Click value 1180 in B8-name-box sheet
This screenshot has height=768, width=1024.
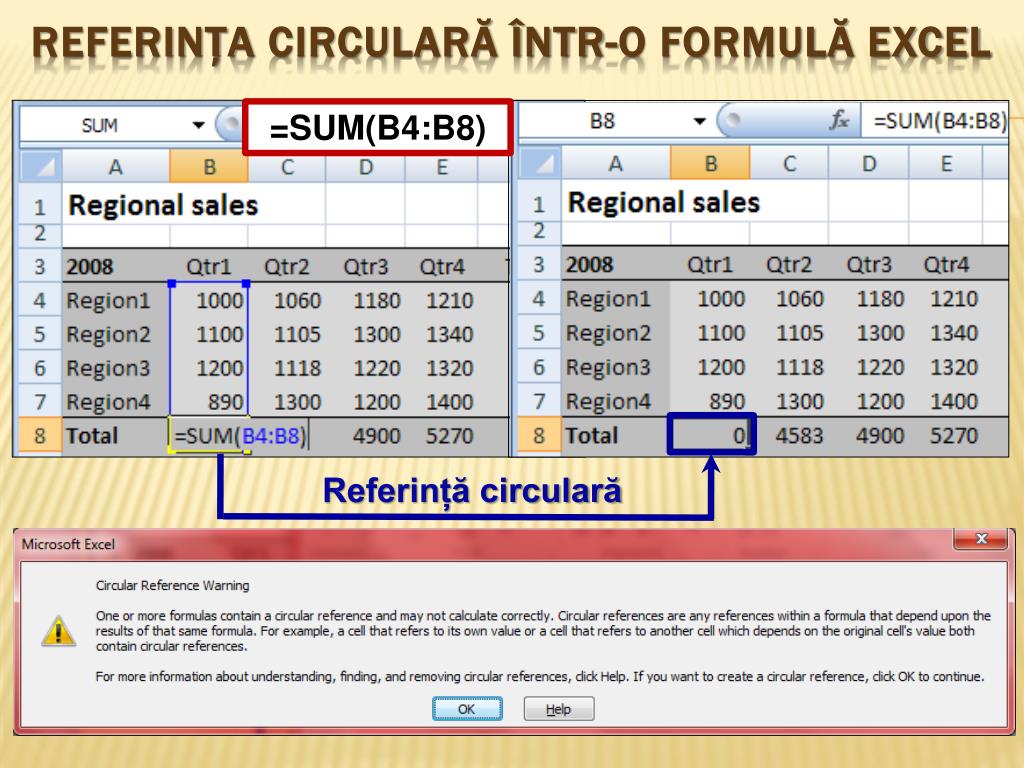click(x=880, y=298)
